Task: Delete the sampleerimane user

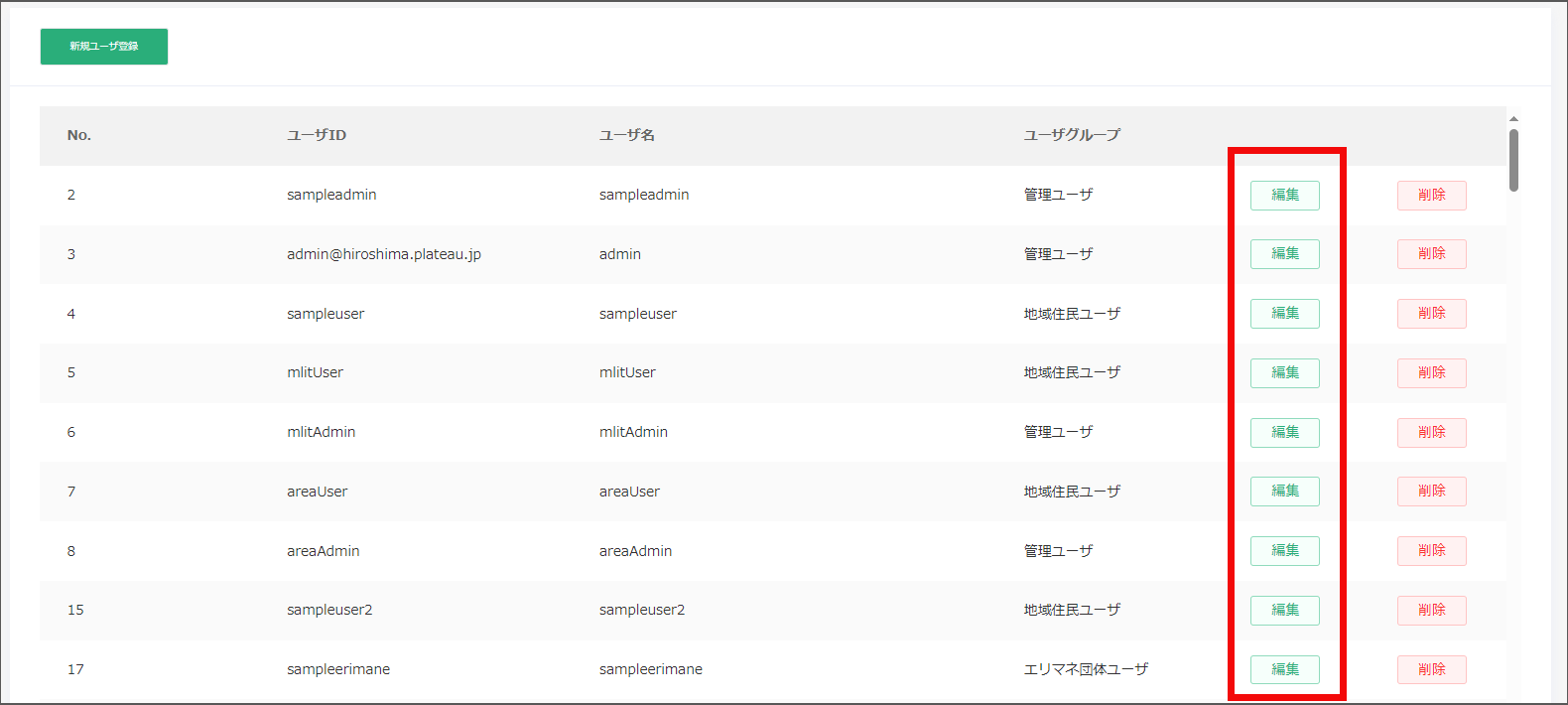Action: coord(1431,669)
